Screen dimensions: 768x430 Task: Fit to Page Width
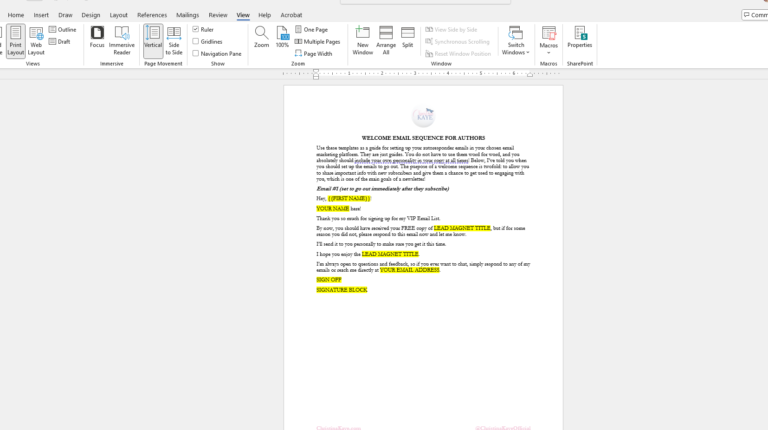[x=313, y=53]
